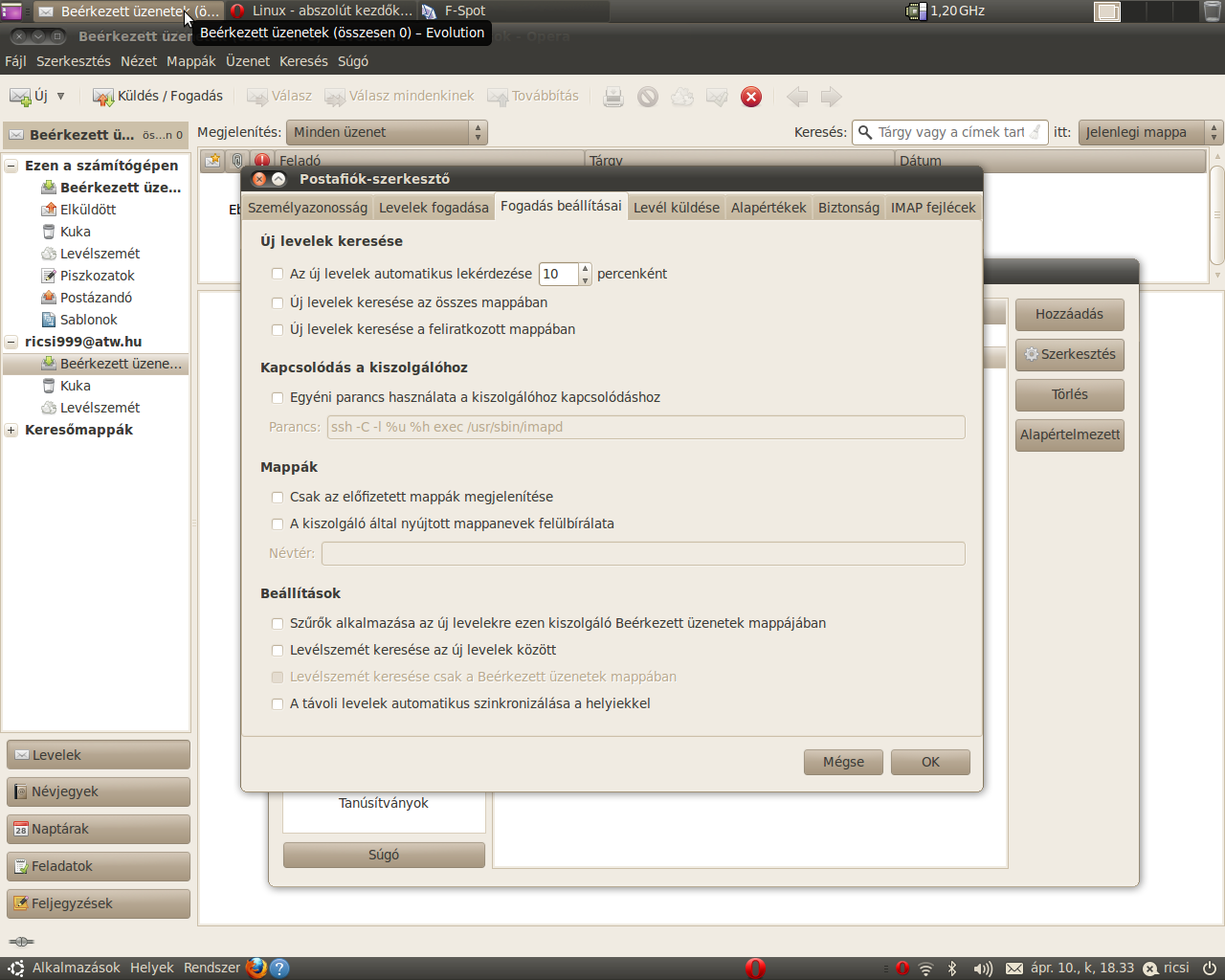Enable automatic new mail checking checkbox
This screenshot has height=980, width=1225.
[x=278, y=274]
